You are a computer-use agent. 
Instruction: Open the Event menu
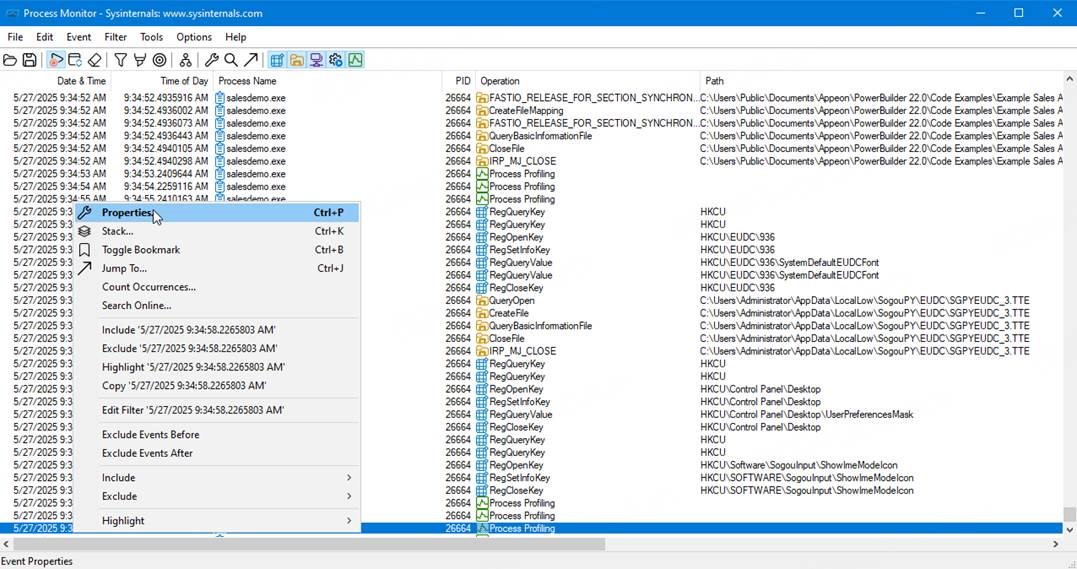click(78, 37)
